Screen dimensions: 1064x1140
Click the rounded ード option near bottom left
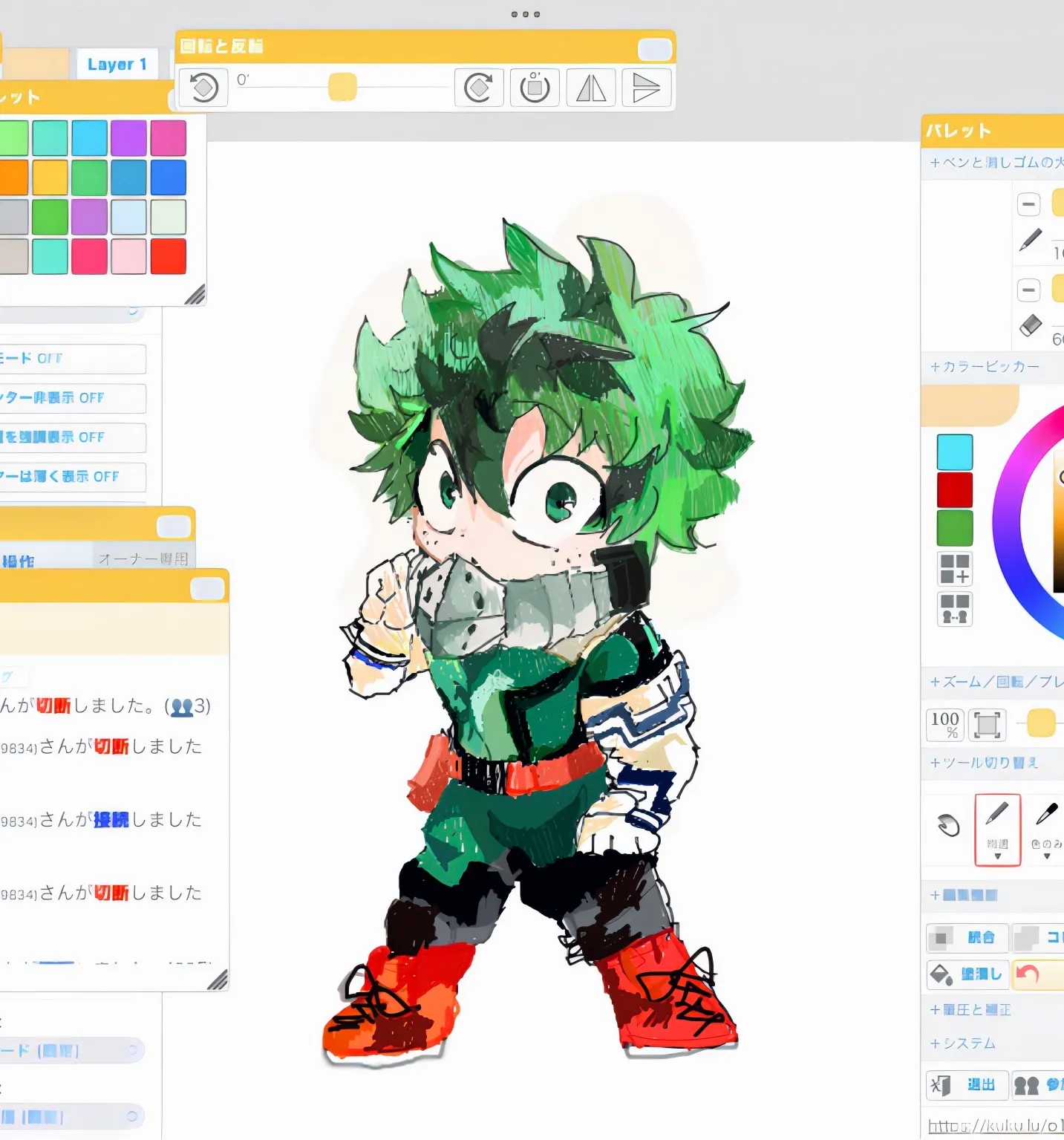click(x=71, y=1050)
